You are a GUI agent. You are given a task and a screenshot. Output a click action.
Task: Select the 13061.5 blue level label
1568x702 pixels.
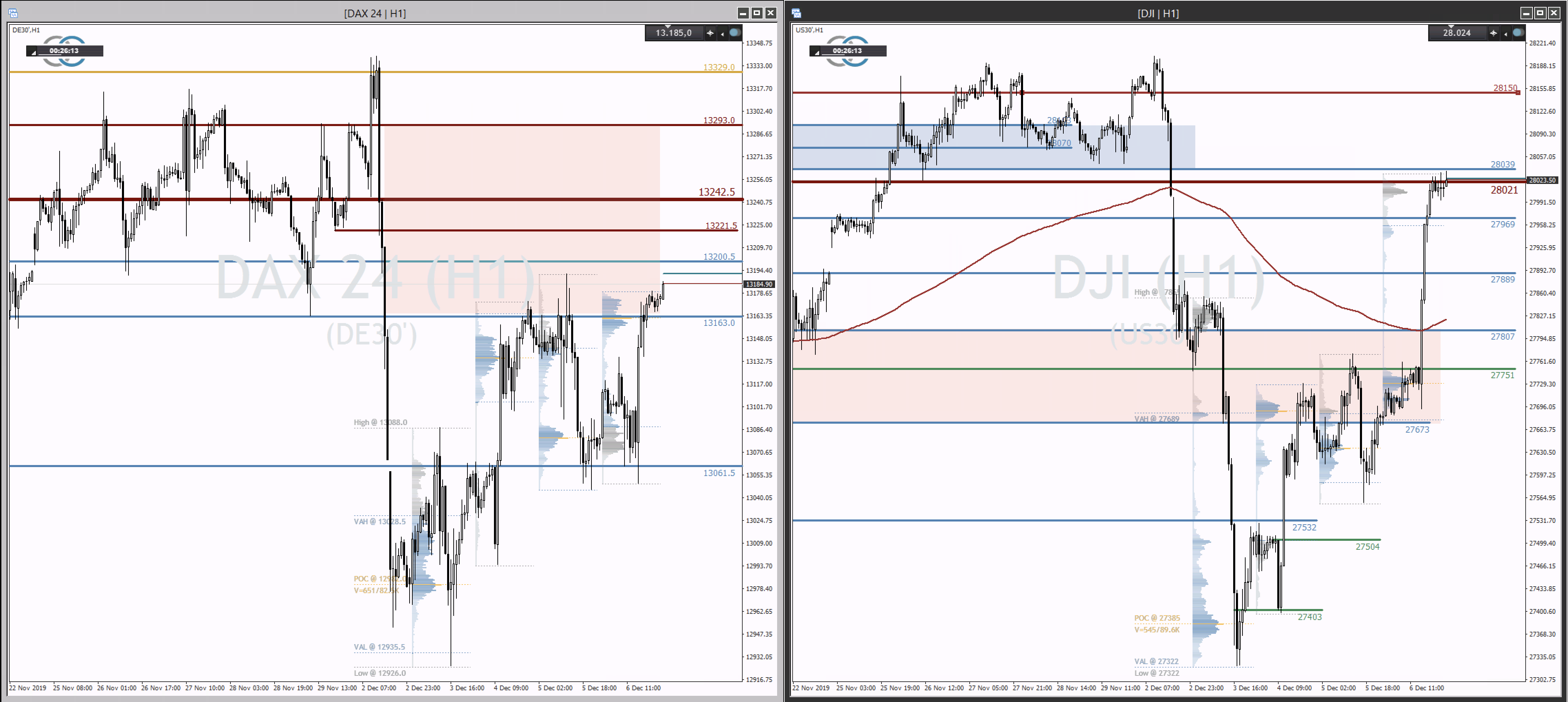[719, 473]
